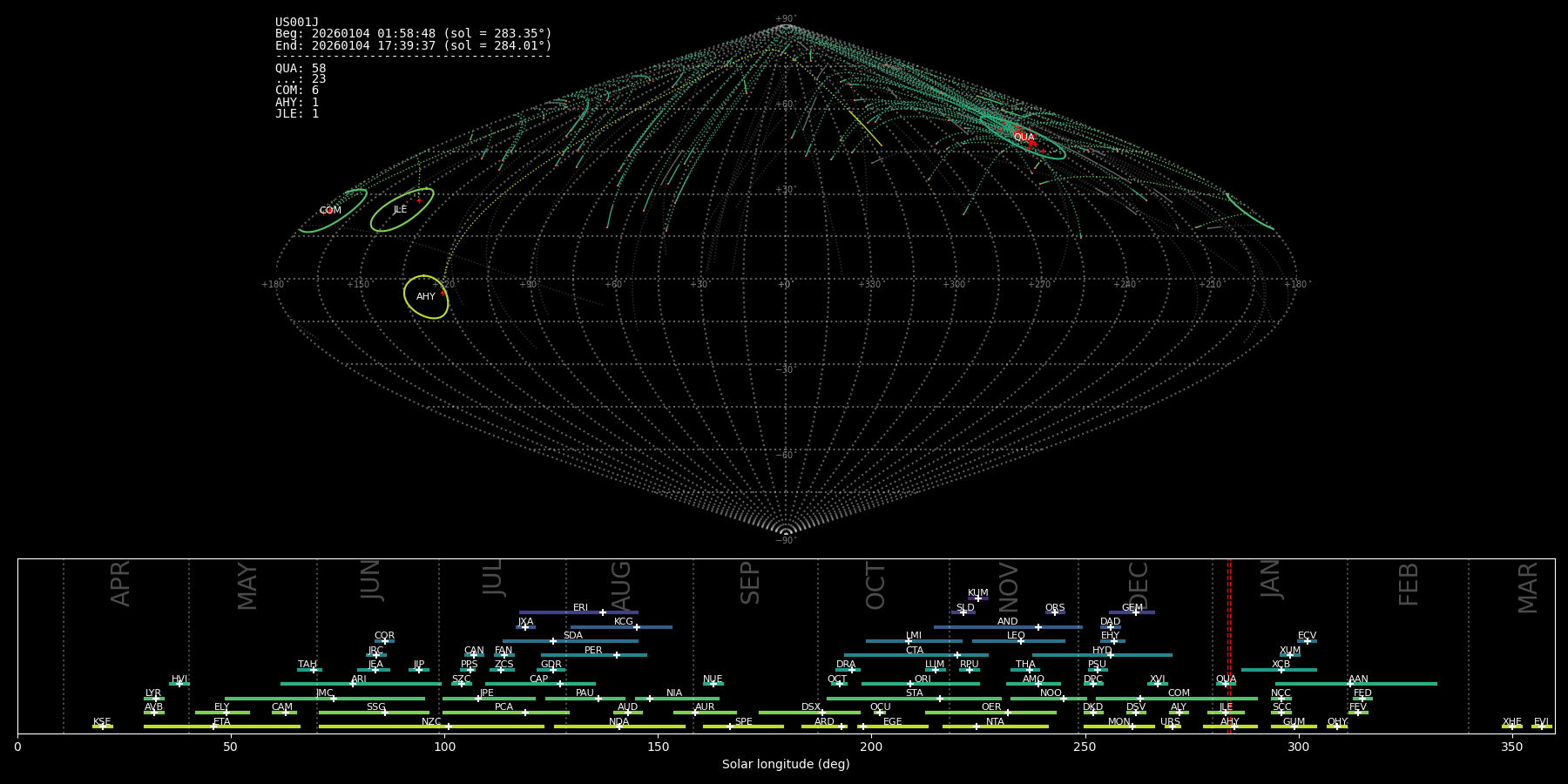Click the 'Solar longitude (deg)' axis label
The image size is (1568, 784).
point(786,765)
